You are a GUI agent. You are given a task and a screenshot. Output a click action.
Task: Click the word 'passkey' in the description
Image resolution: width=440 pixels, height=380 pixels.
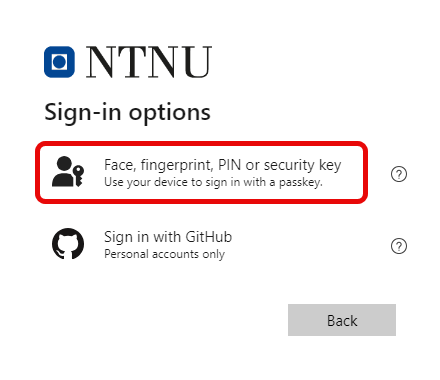click(301, 182)
